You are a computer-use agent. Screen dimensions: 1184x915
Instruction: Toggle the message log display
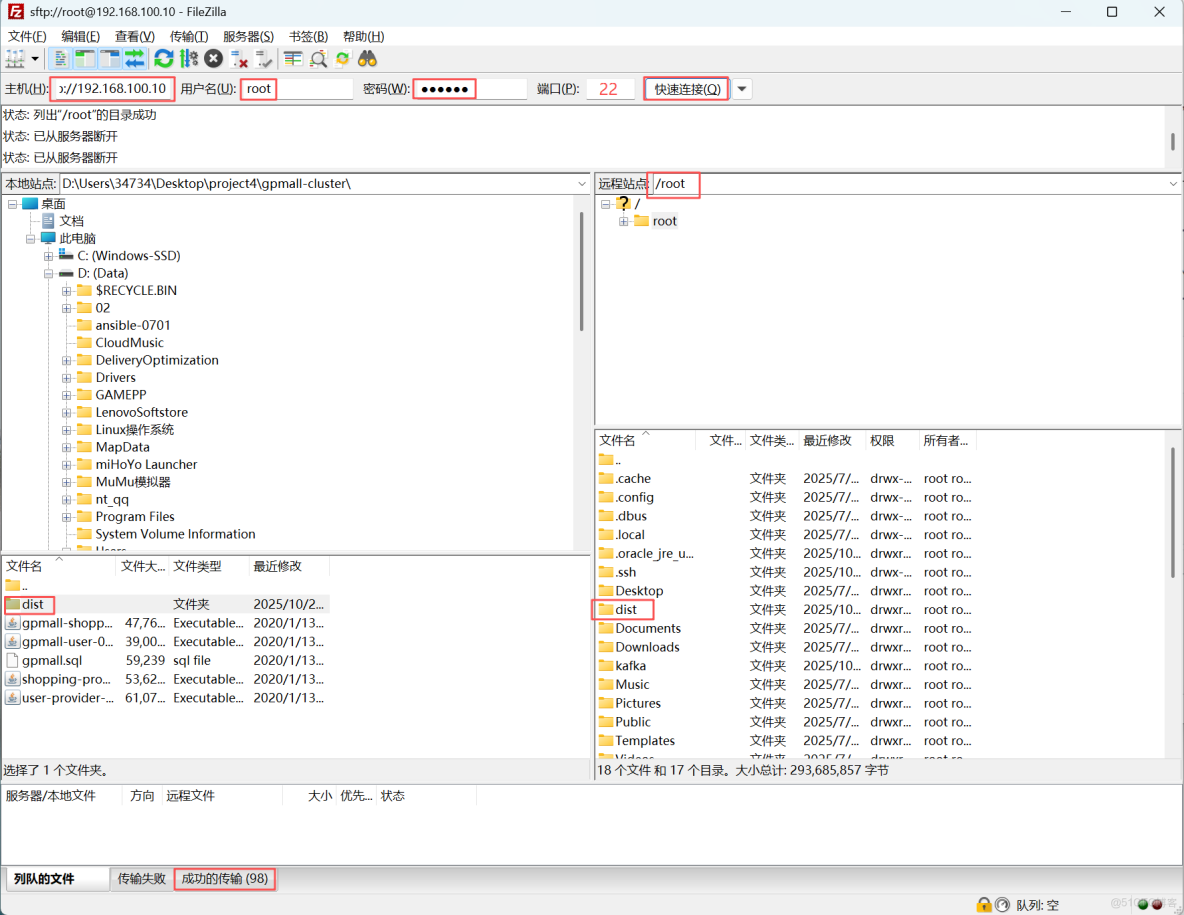pyautogui.click(x=61, y=59)
